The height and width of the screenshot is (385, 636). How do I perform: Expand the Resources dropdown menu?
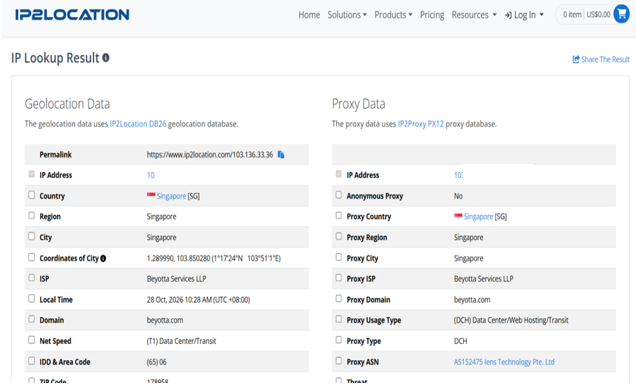pyautogui.click(x=474, y=15)
